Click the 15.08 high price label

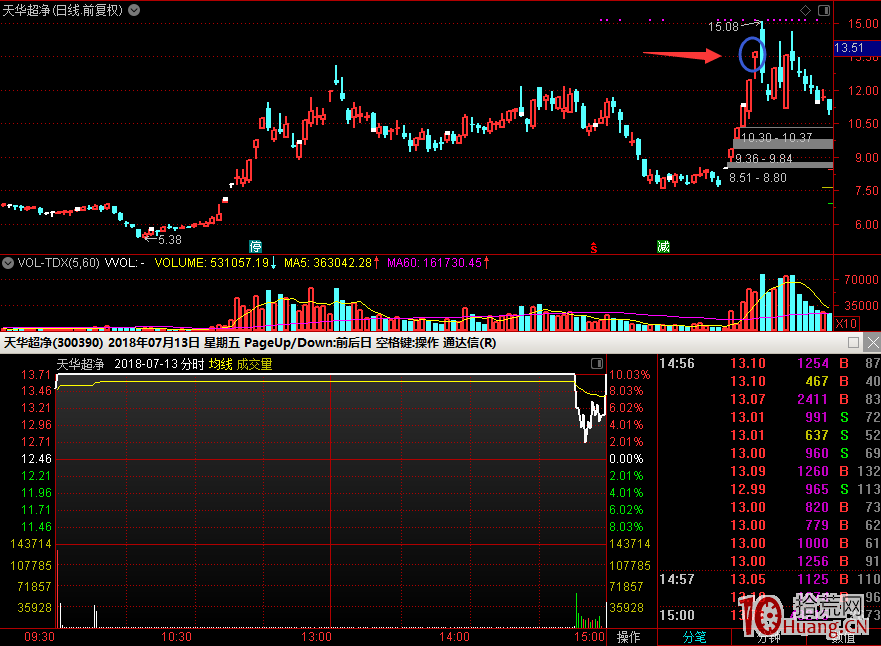(723, 26)
